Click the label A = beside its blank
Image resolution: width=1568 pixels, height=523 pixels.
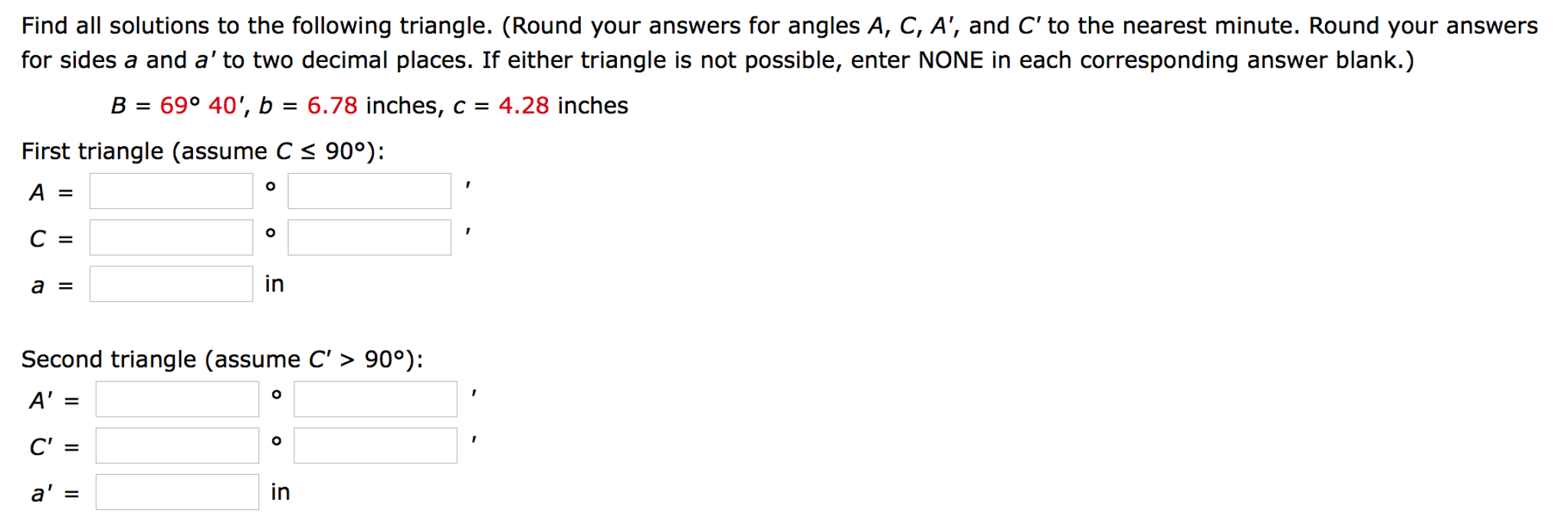point(49,192)
